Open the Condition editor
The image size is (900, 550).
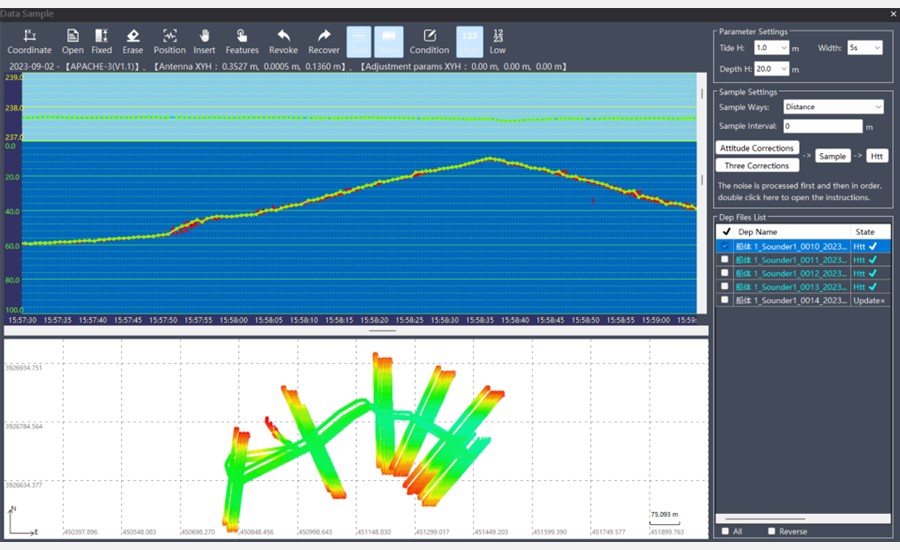[429, 41]
